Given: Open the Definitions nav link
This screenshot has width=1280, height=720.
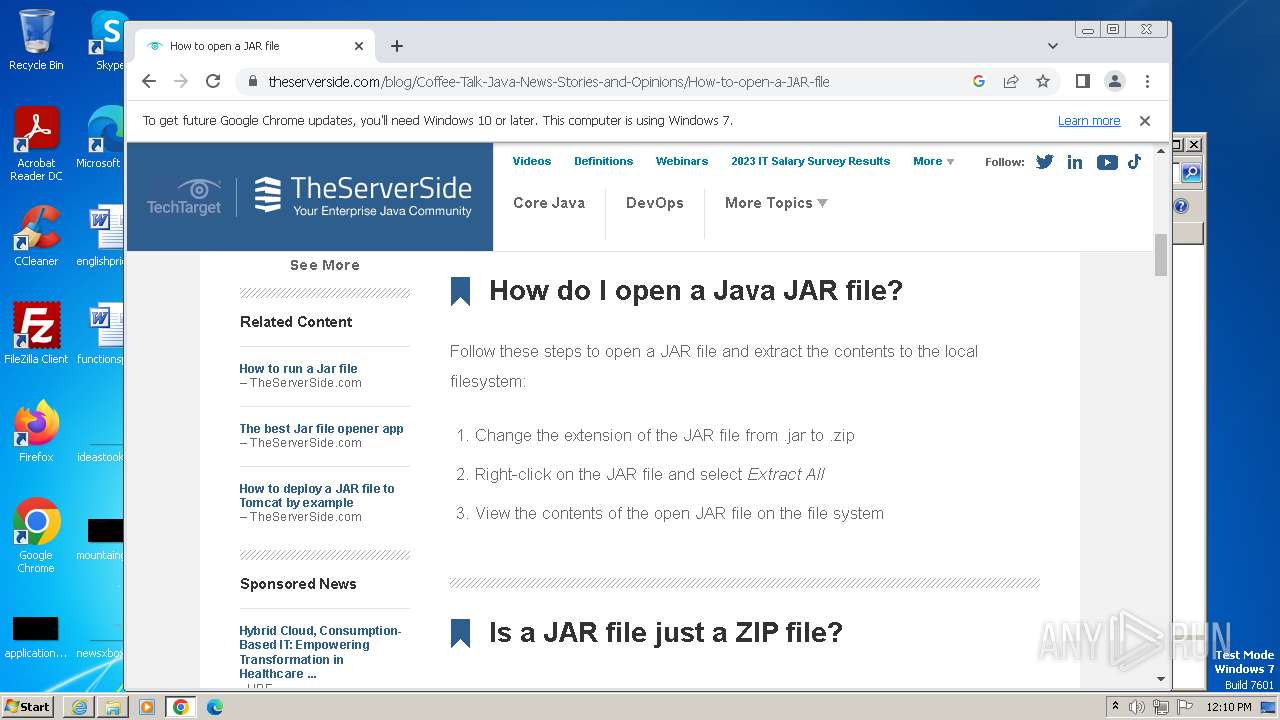Looking at the screenshot, I should (603, 161).
